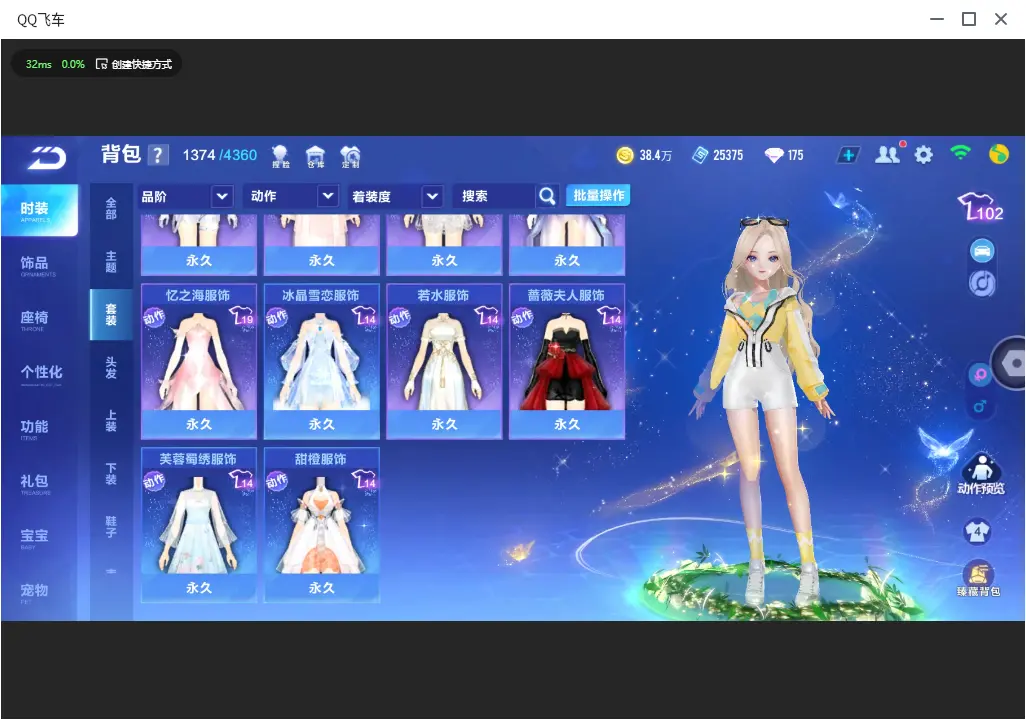The image size is (1026, 720).
Task: Click the 创建快捷方式 label
Action: (141, 64)
